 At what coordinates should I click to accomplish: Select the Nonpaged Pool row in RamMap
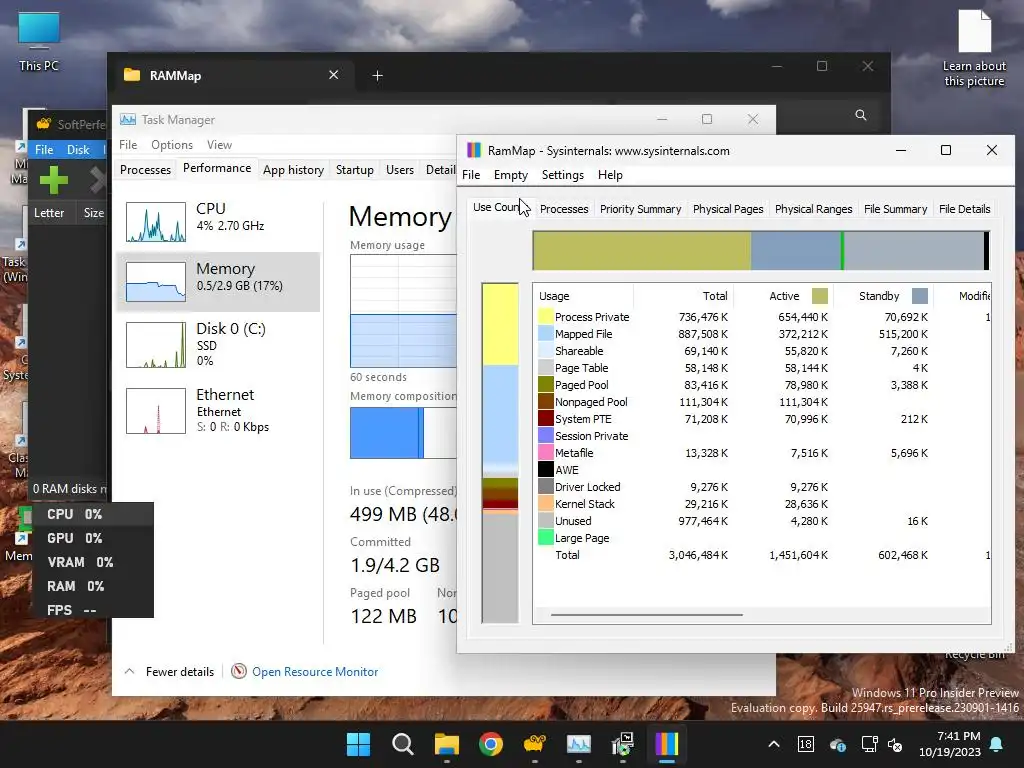[x=762, y=402]
